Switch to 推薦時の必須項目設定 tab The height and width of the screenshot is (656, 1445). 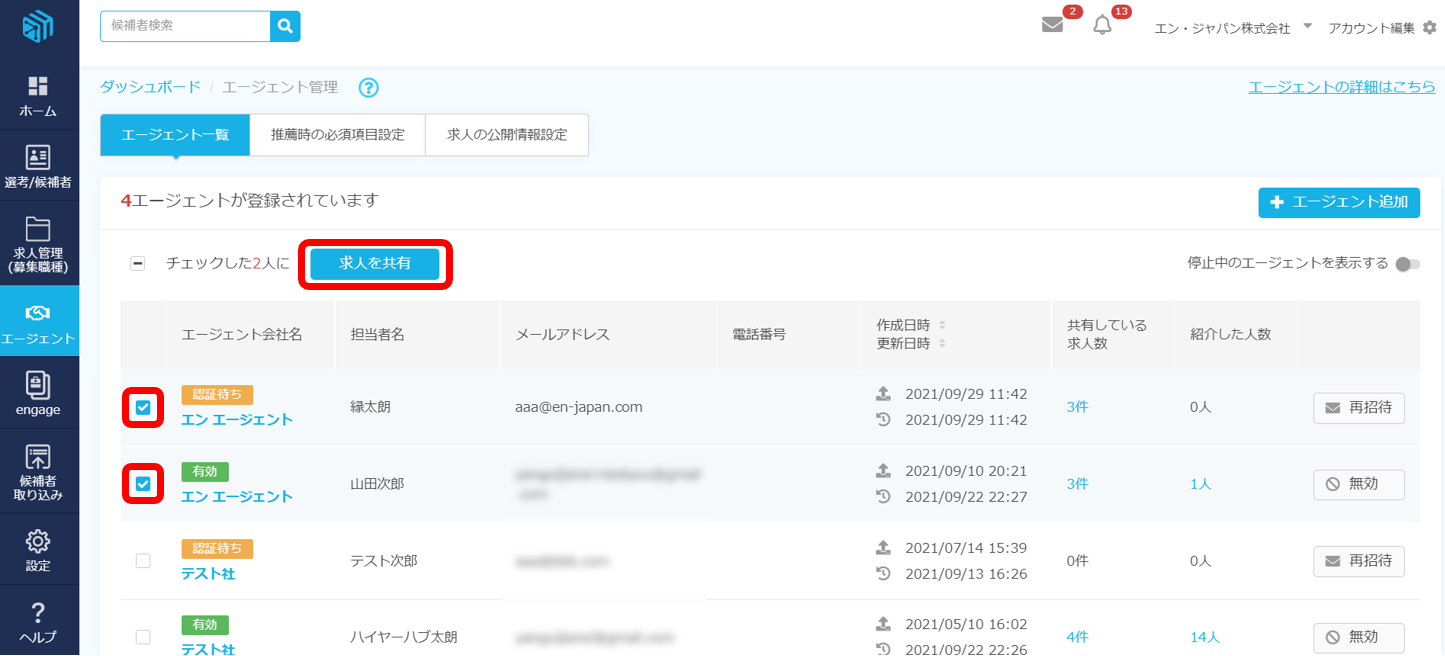[x=337, y=135]
